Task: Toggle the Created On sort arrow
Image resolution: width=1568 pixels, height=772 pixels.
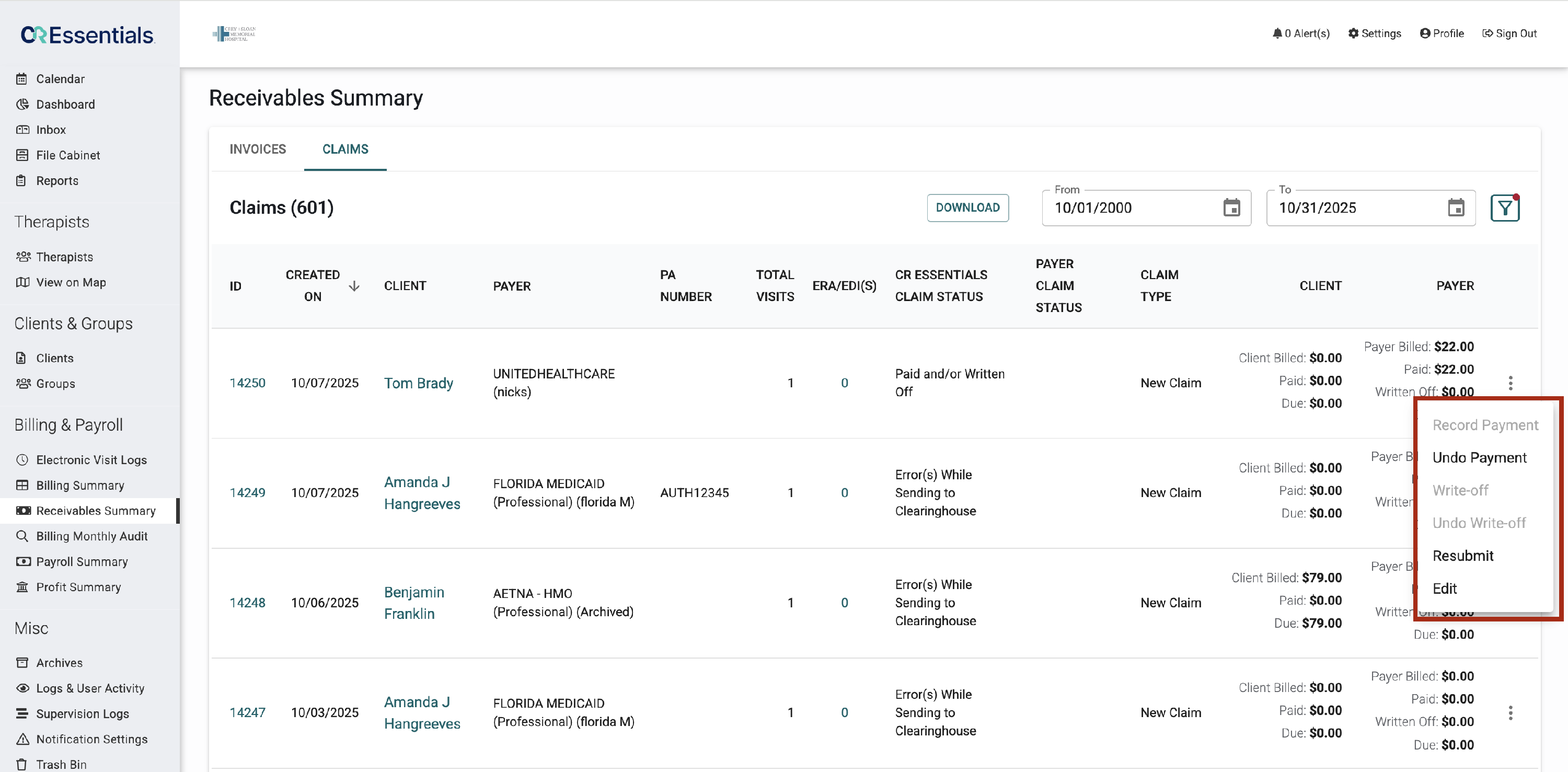Action: pos(354,286)
